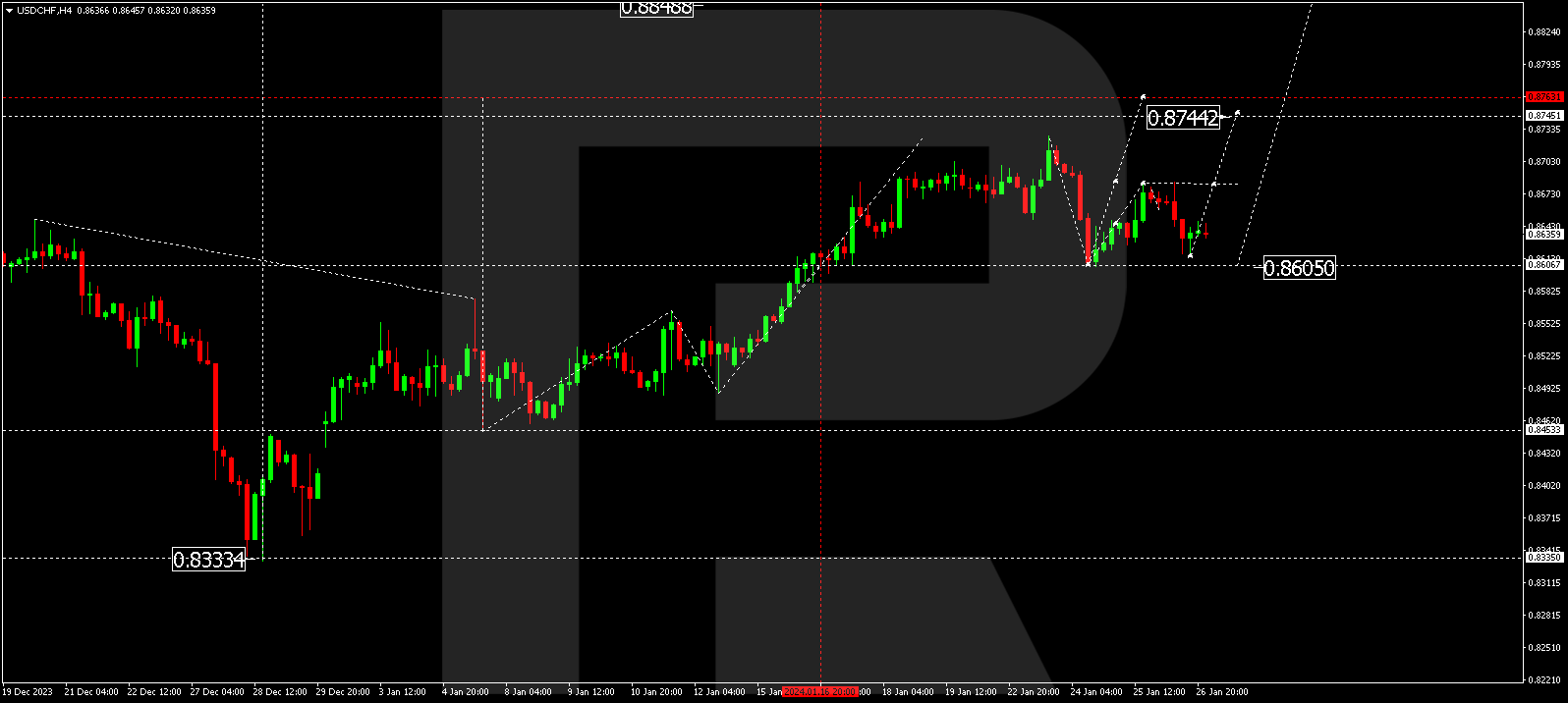The image size is (1568, 703).
Task: Select the 0.86050 support price label
Action: (x=1299, y=268)
